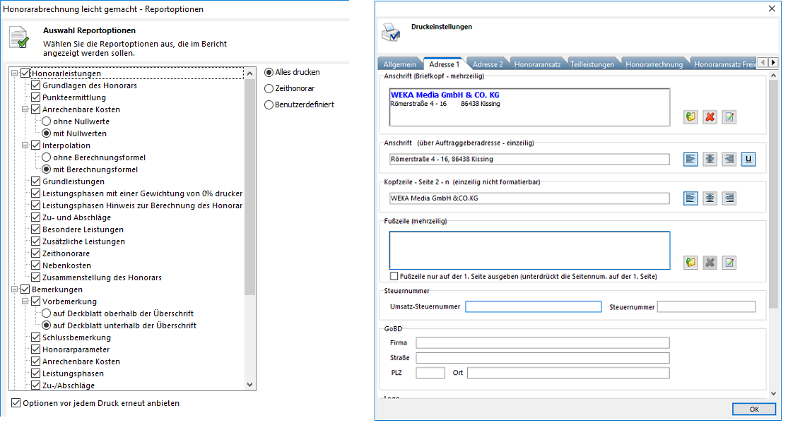
Task: Enable Fußzeile nur auf der 1. Seite
Action: click(x=394, y=276)
